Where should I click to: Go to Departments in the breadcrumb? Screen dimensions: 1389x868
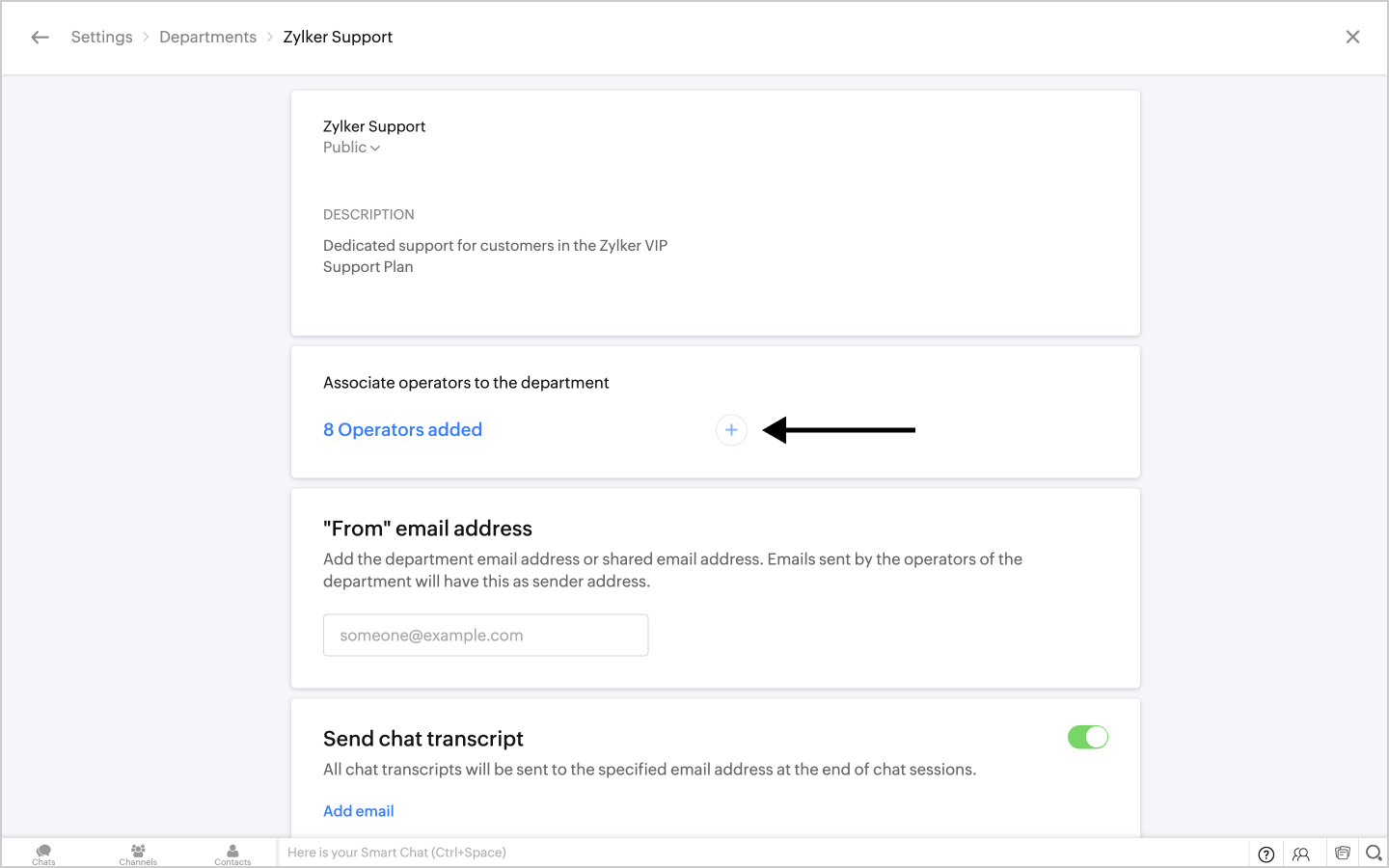click(207, 38)
